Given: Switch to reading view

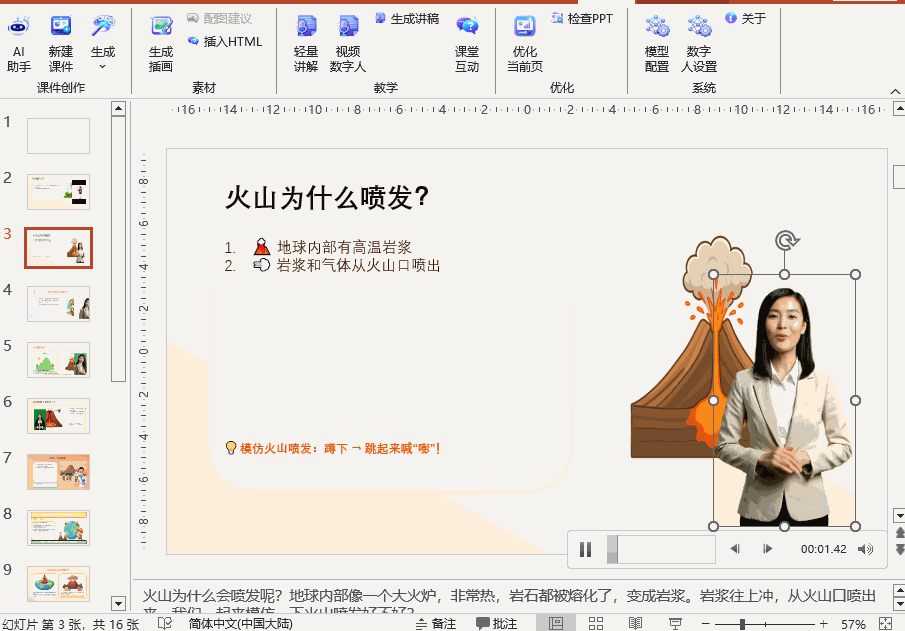Looking at the screenshot, I should pyautogui.click(x=635, y=623).
